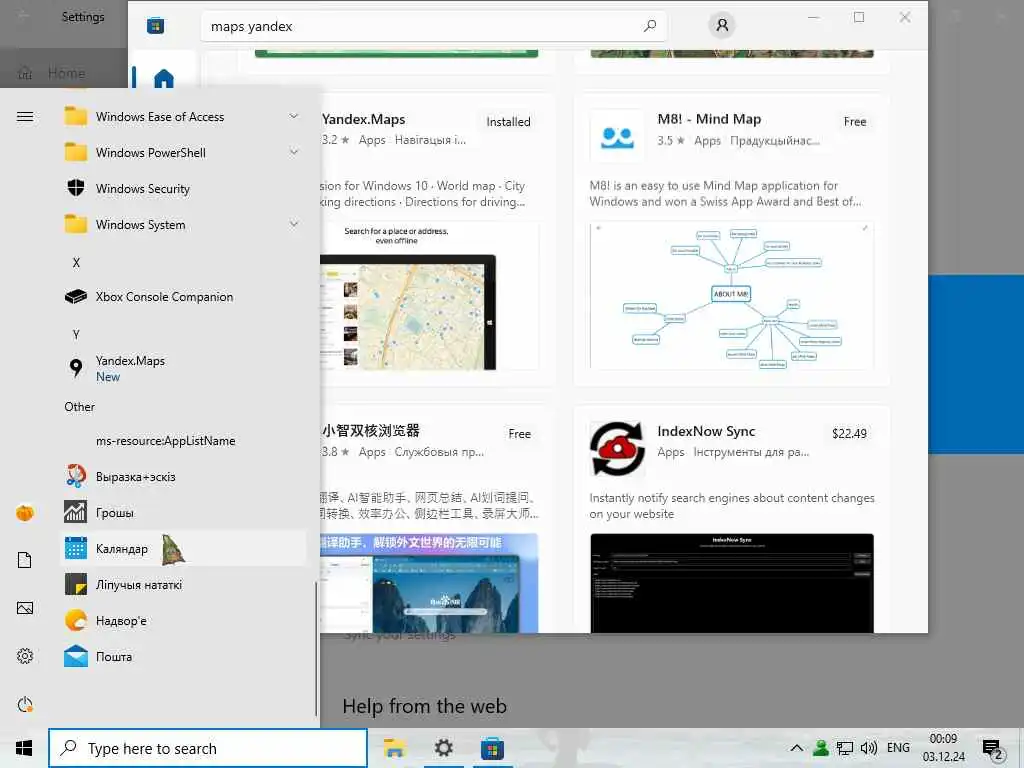Open the notification center icon
The width and height of the screenshot is (1024, 768).
[x=991, y=748]
